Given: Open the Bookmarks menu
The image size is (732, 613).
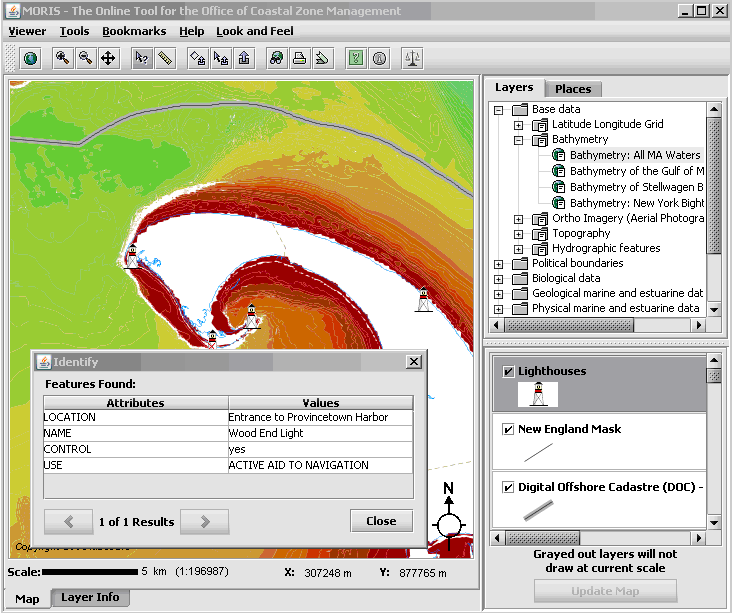Looking at the screenshot, I should tap(134, 31).
